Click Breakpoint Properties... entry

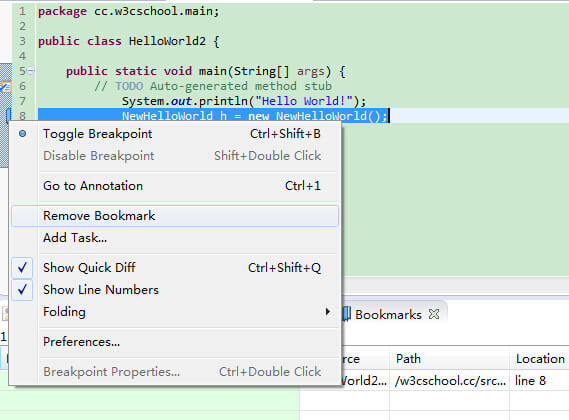(x=175, y=372)
